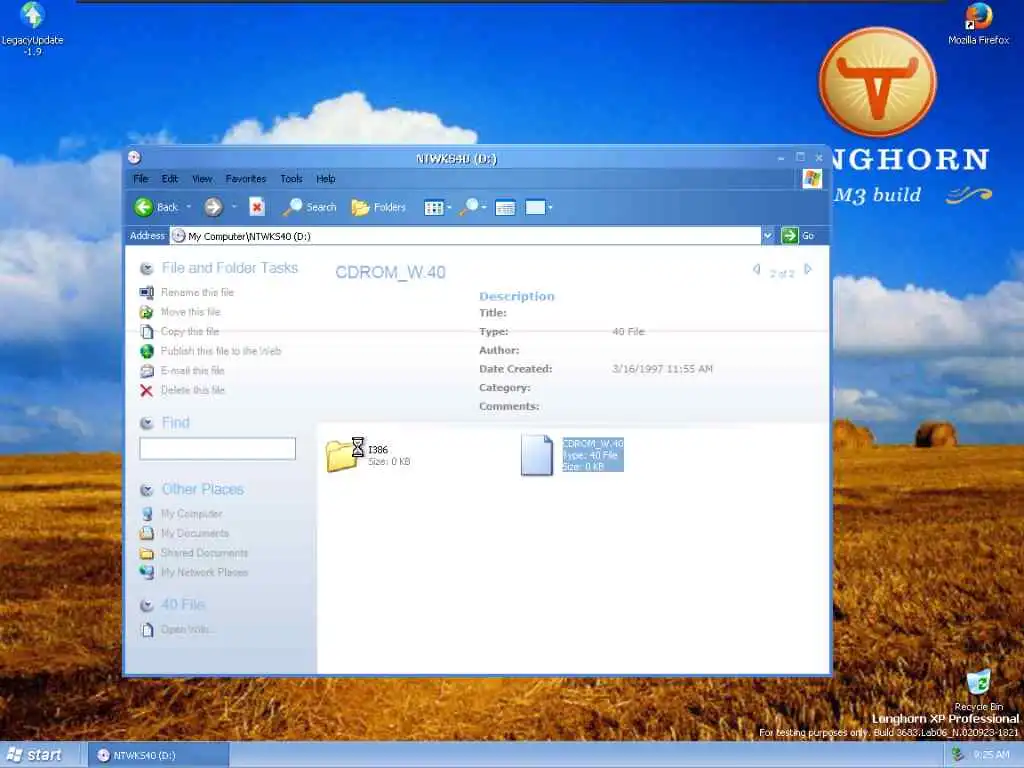Click the Views grid icon in toolbar

434,208
